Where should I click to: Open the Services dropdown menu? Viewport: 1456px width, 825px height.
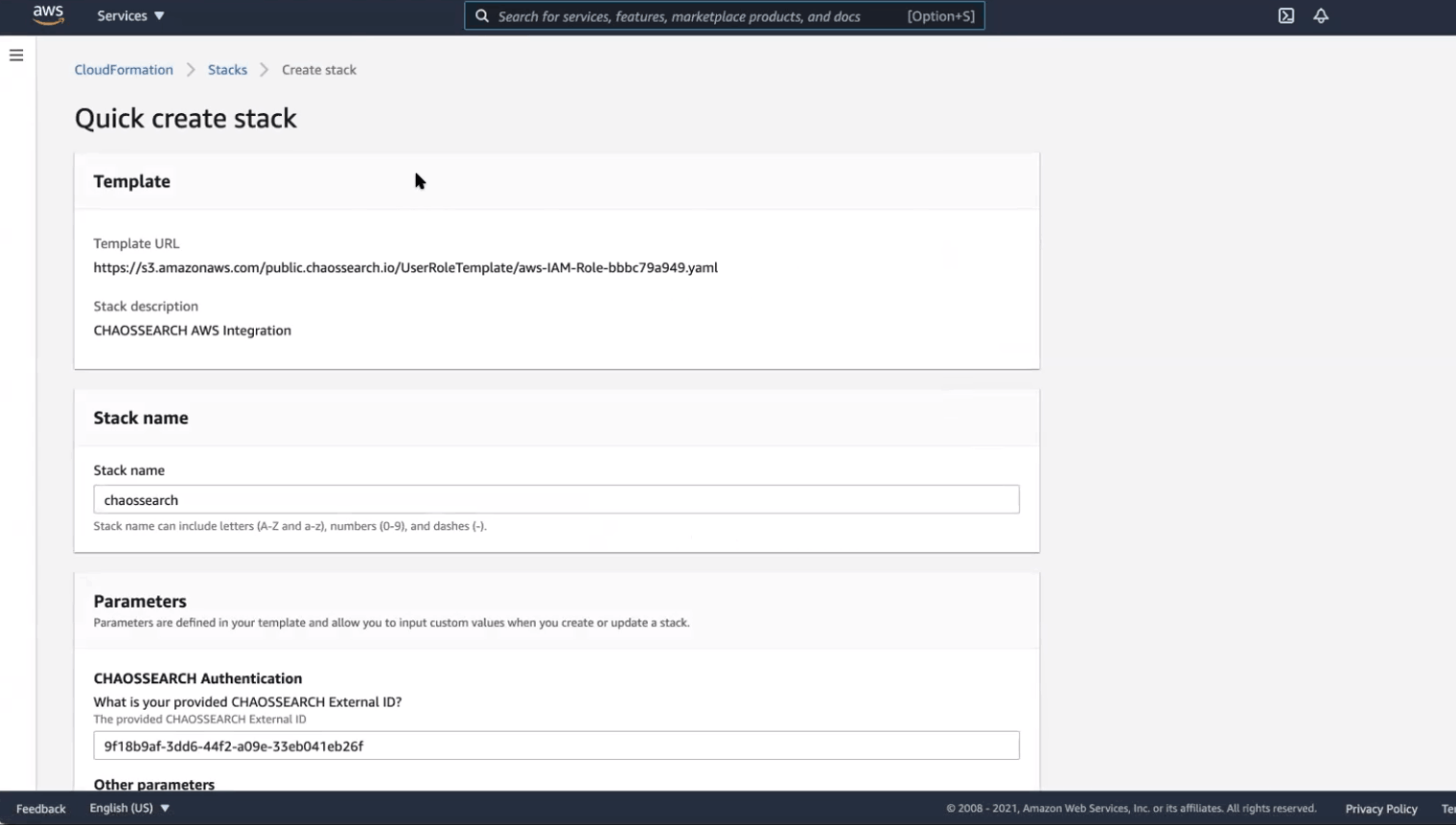(130, 16)
